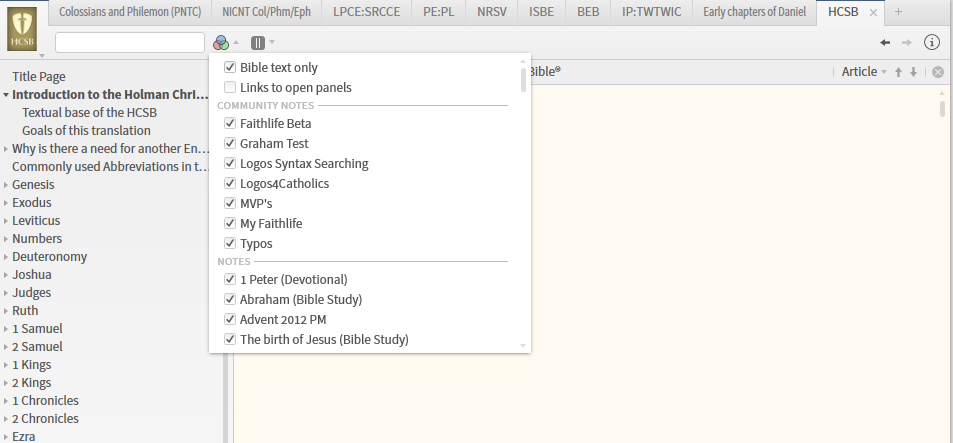Toggle the Graham Test checkbox

pyautogui.click(x=230, y=143)
